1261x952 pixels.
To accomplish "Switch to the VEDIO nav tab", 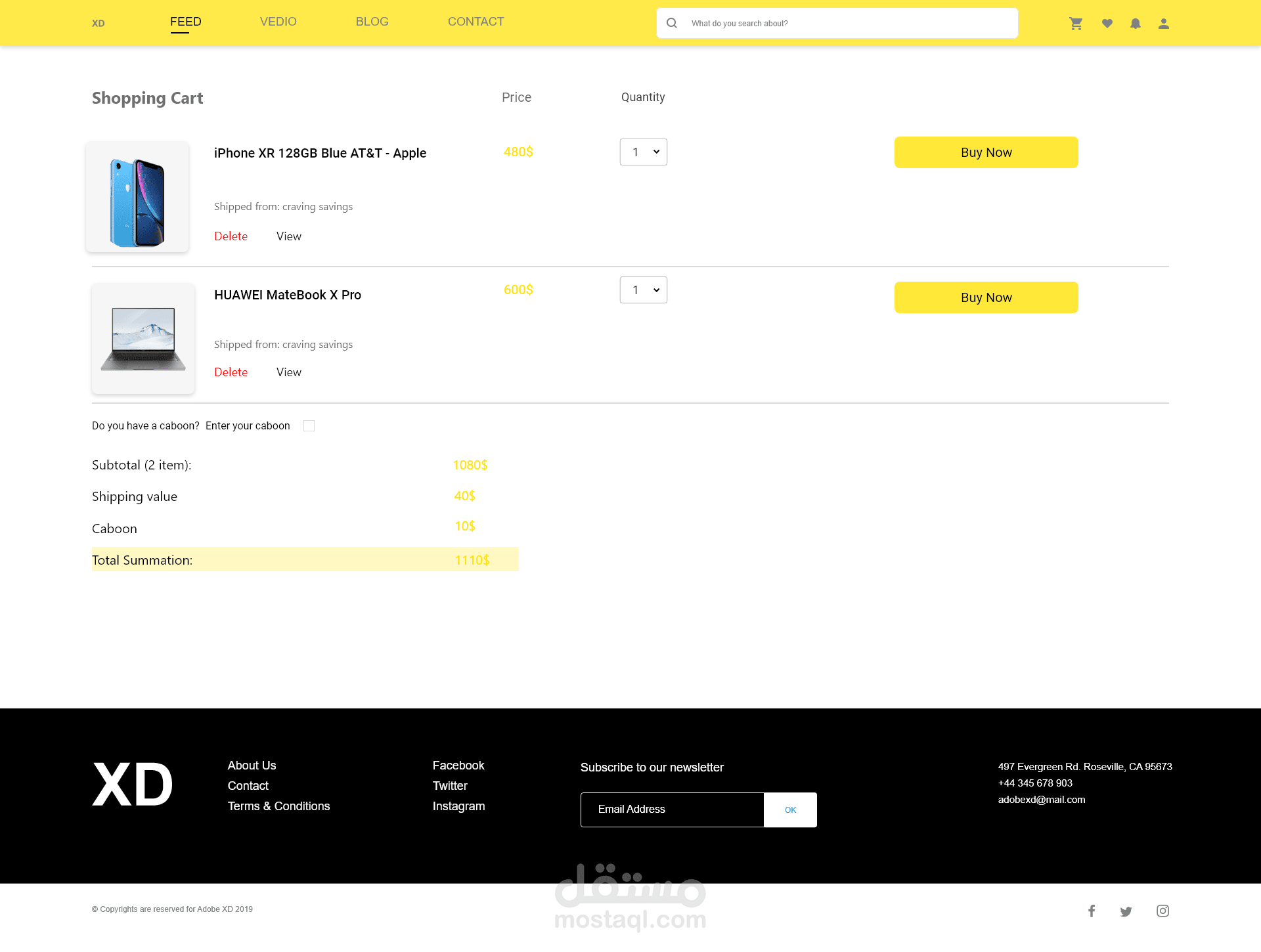I will [278, 22].
